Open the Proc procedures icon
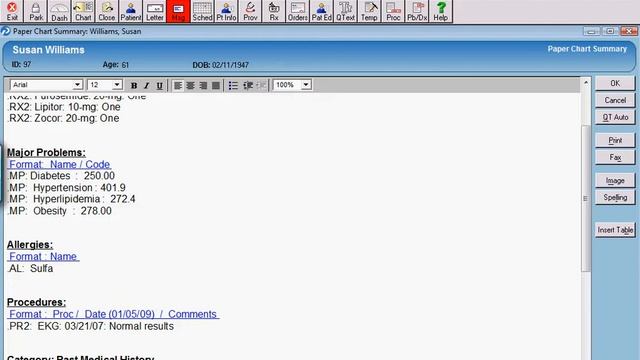 click(x=393, y=11)
